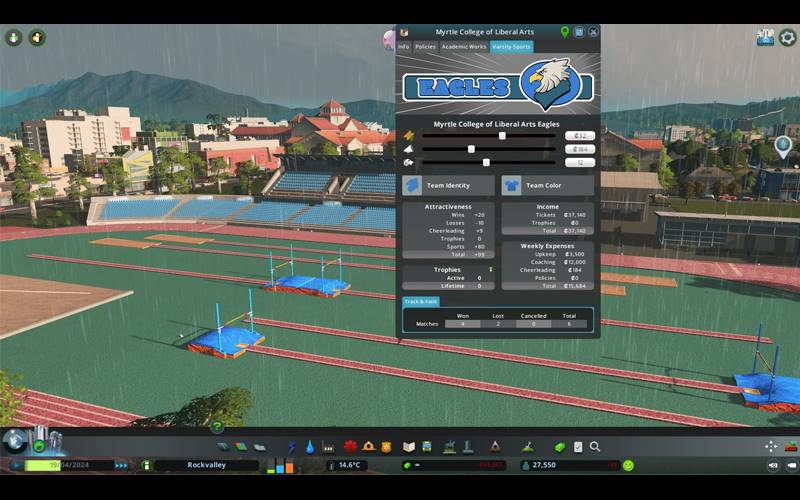Viewport: 800px width, 500px height.
Task: Select the Track & Field tab
Action: coord(420,301)
